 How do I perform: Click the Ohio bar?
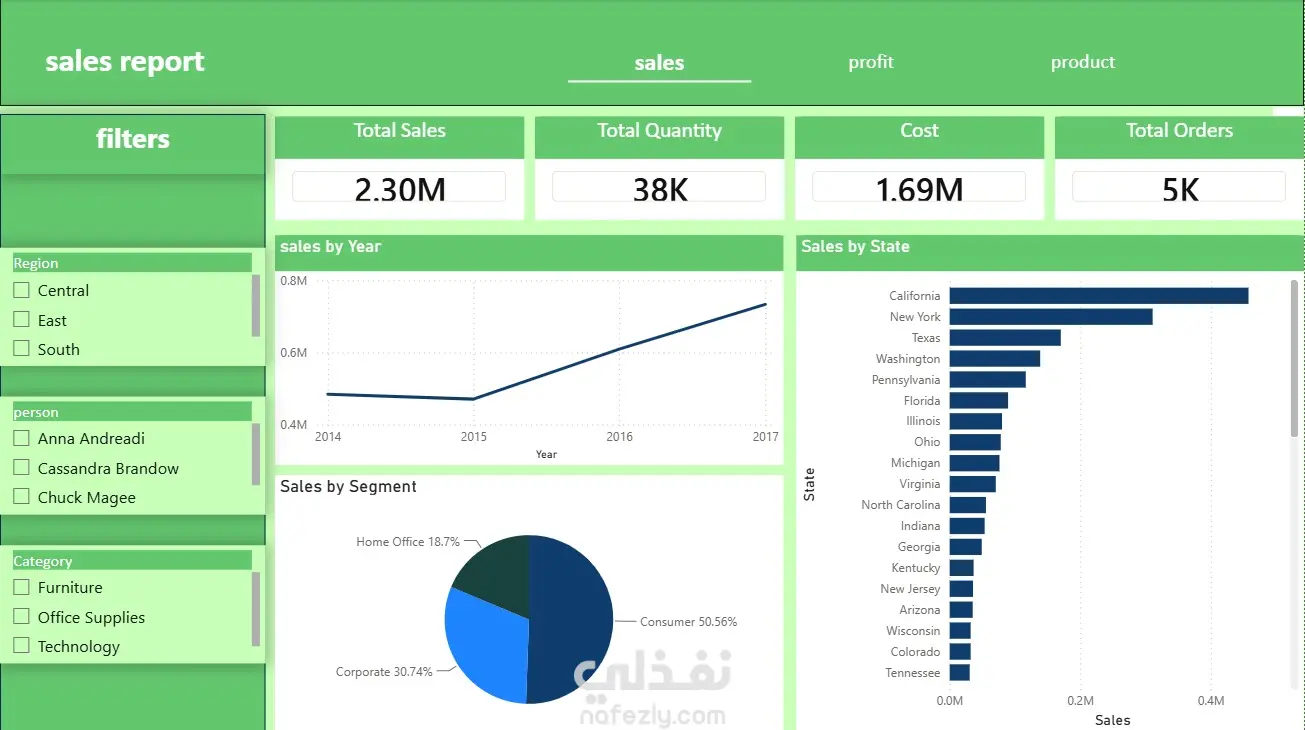[x=975, y=442]
